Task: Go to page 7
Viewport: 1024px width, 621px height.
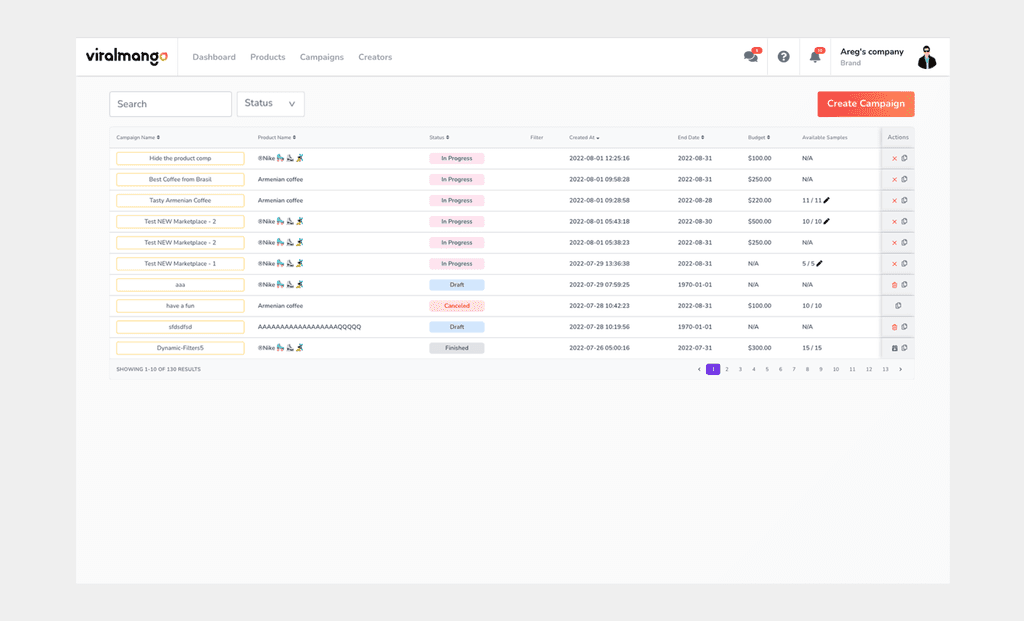Action: [x=794, y=370]
